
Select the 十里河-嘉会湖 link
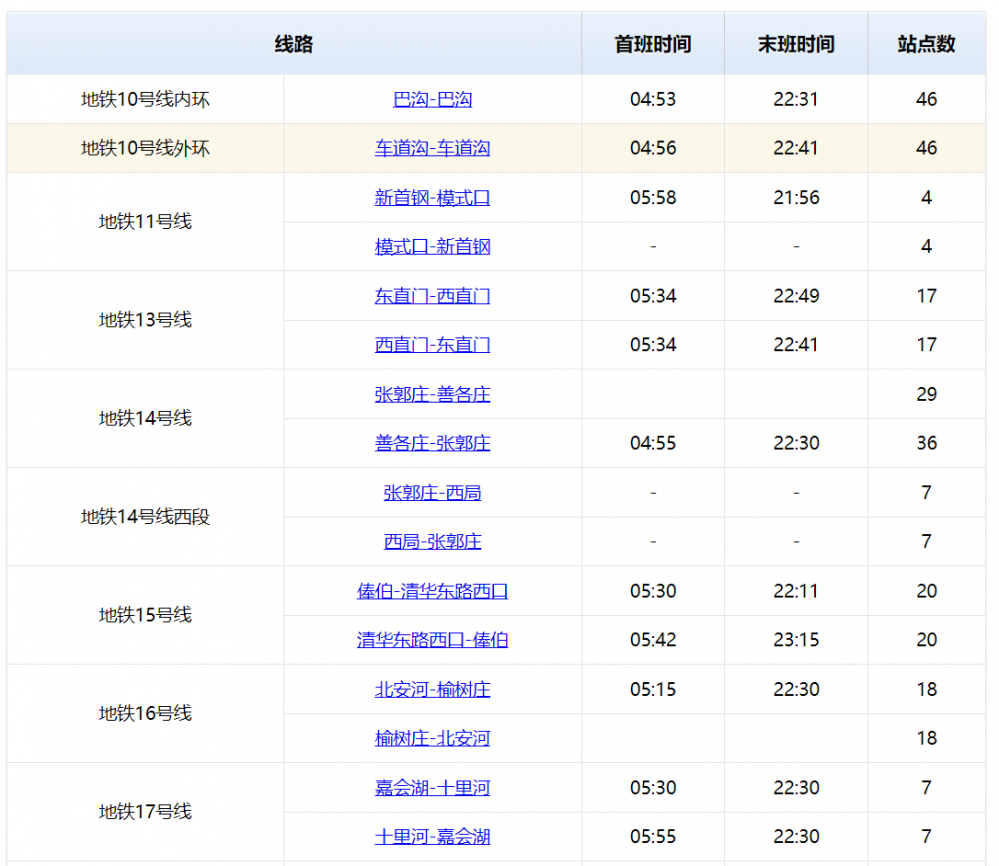pos(432,837)
